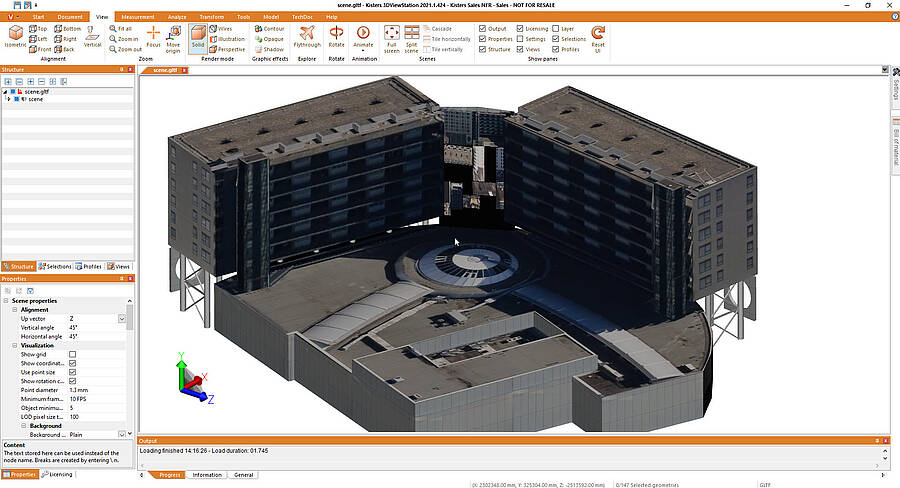The width and height of the screenshot is (900, 488).
Task: Uncheck the Output pane checkbox
Action: tap(482, 29)
